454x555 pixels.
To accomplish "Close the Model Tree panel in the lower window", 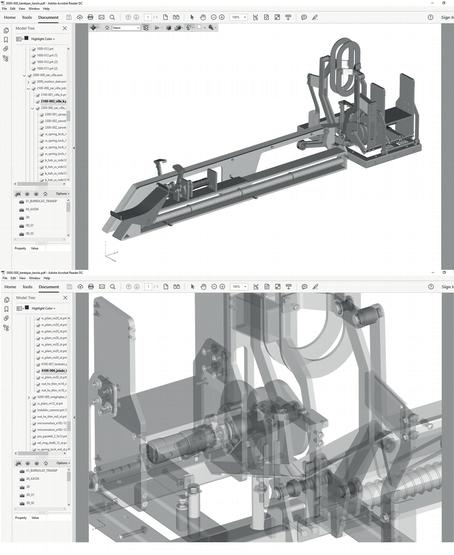I will click(x=65, y=298).
